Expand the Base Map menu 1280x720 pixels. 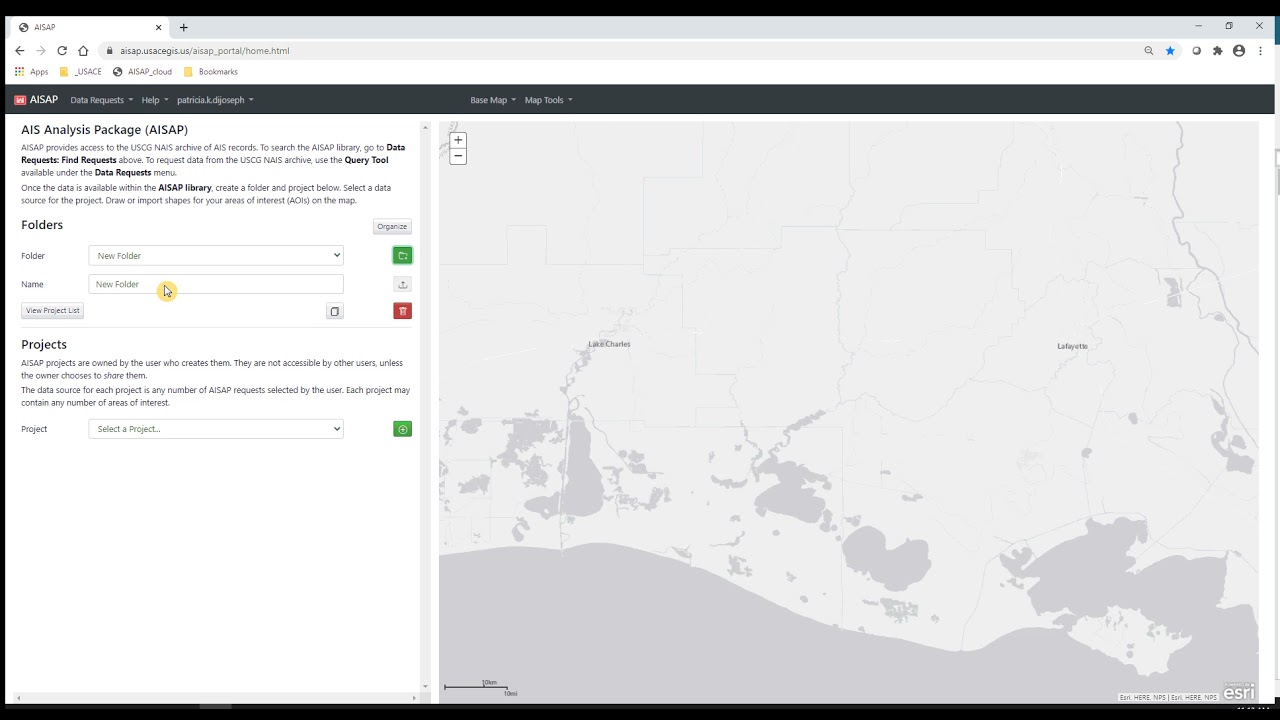pyautogui.click(x=493, y=100)
